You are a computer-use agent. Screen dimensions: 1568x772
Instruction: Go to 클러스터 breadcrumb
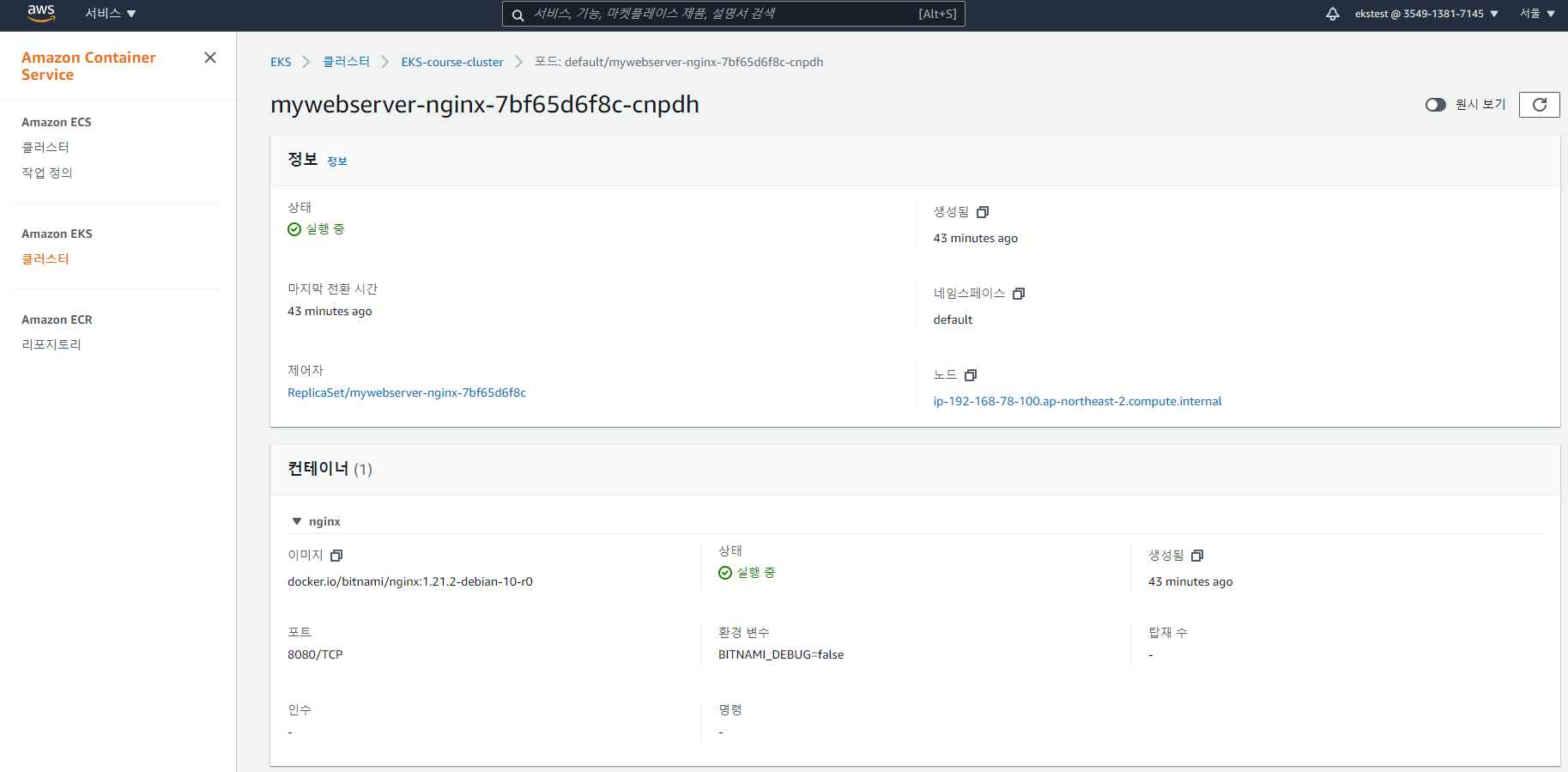(346, 62)
